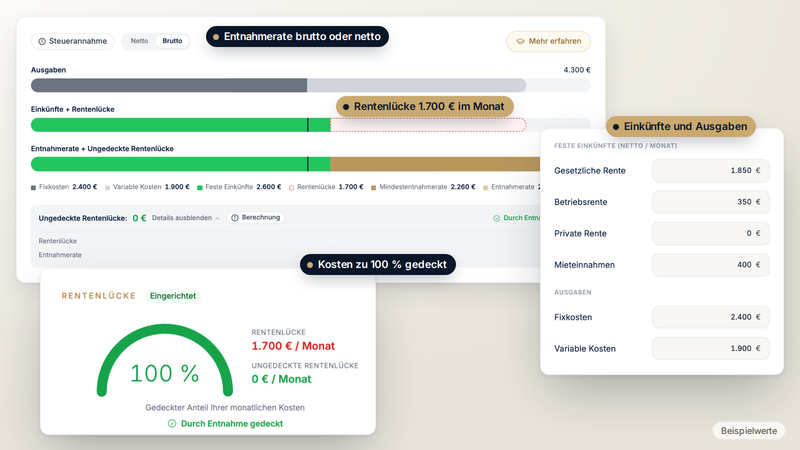Edit the Variable Kosten input field

[710, 348]
